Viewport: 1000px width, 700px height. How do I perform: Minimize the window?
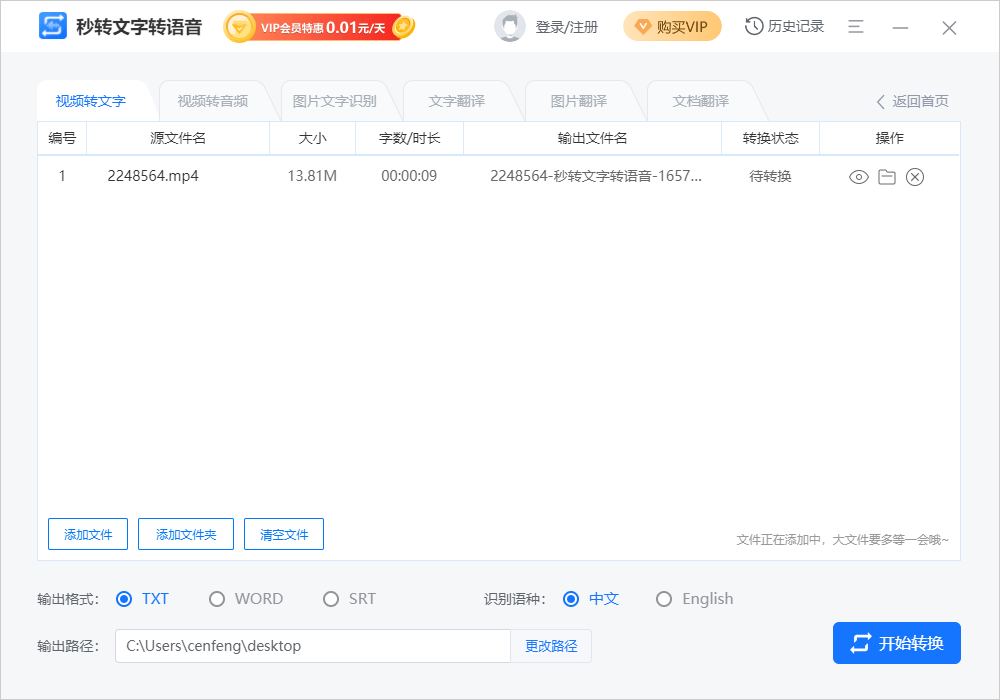point(900,27)
